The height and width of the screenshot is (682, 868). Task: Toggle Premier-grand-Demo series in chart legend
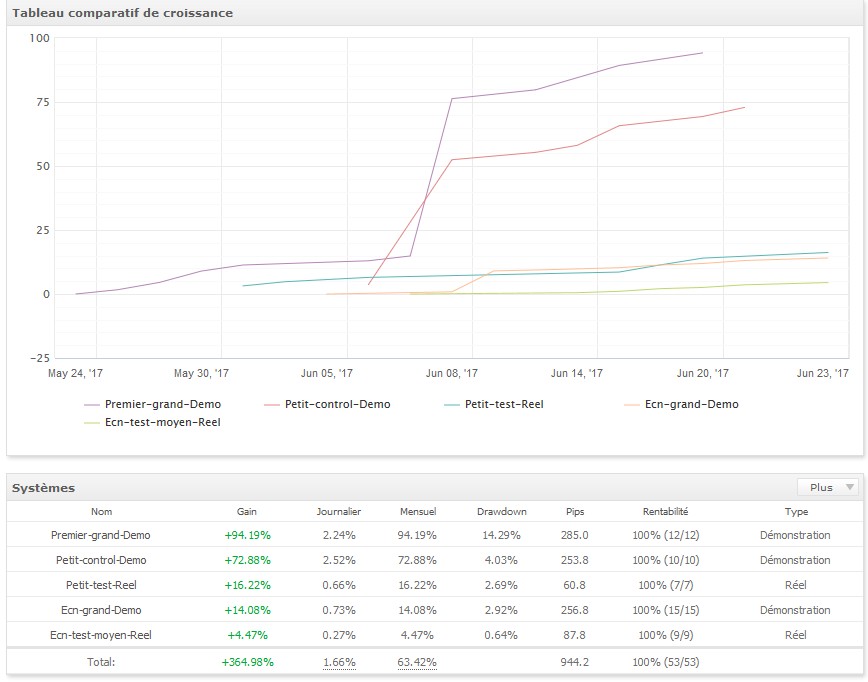click(x=152, y=405)
